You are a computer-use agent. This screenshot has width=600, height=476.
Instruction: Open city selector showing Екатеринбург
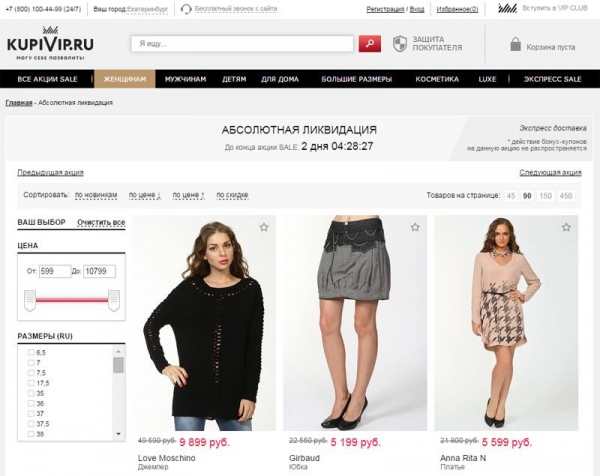(147, 9)
